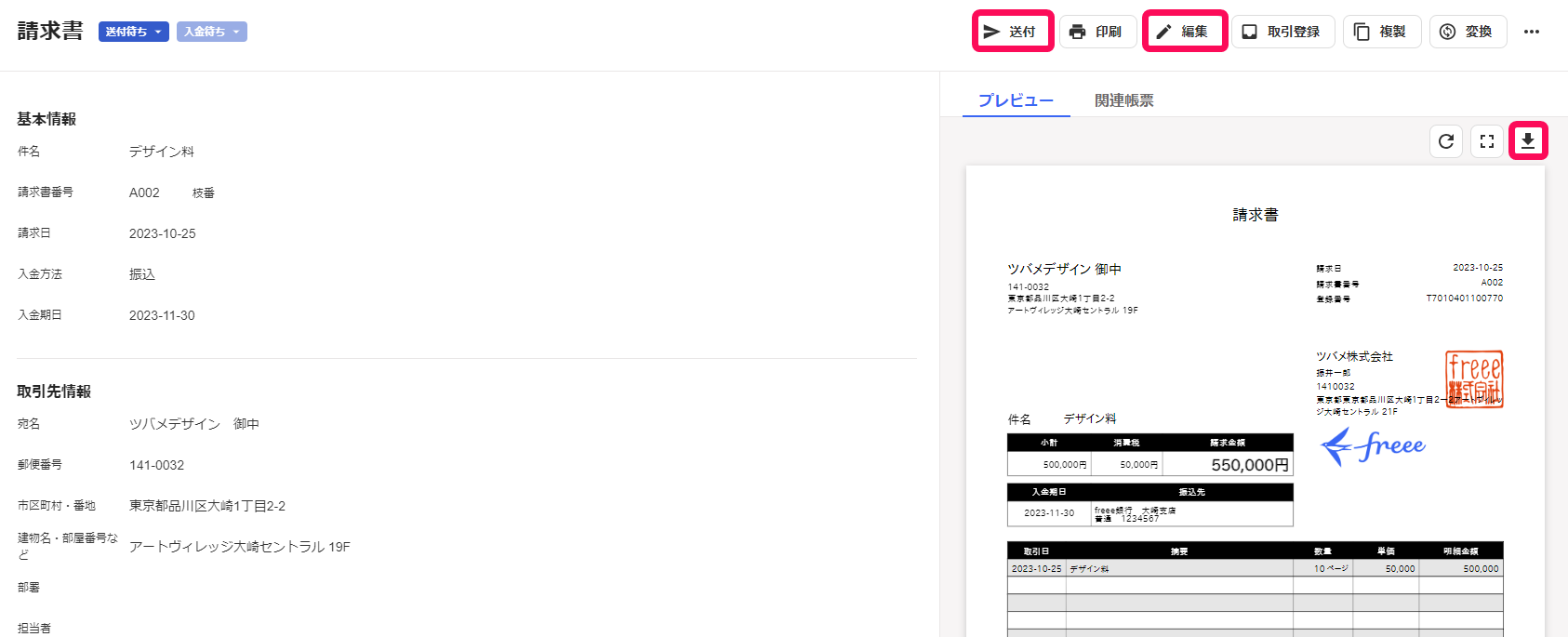Viewport: 1568px width, 637px height.
Task: Click the 基本情報 section heading
Action: tap(47, 119)
